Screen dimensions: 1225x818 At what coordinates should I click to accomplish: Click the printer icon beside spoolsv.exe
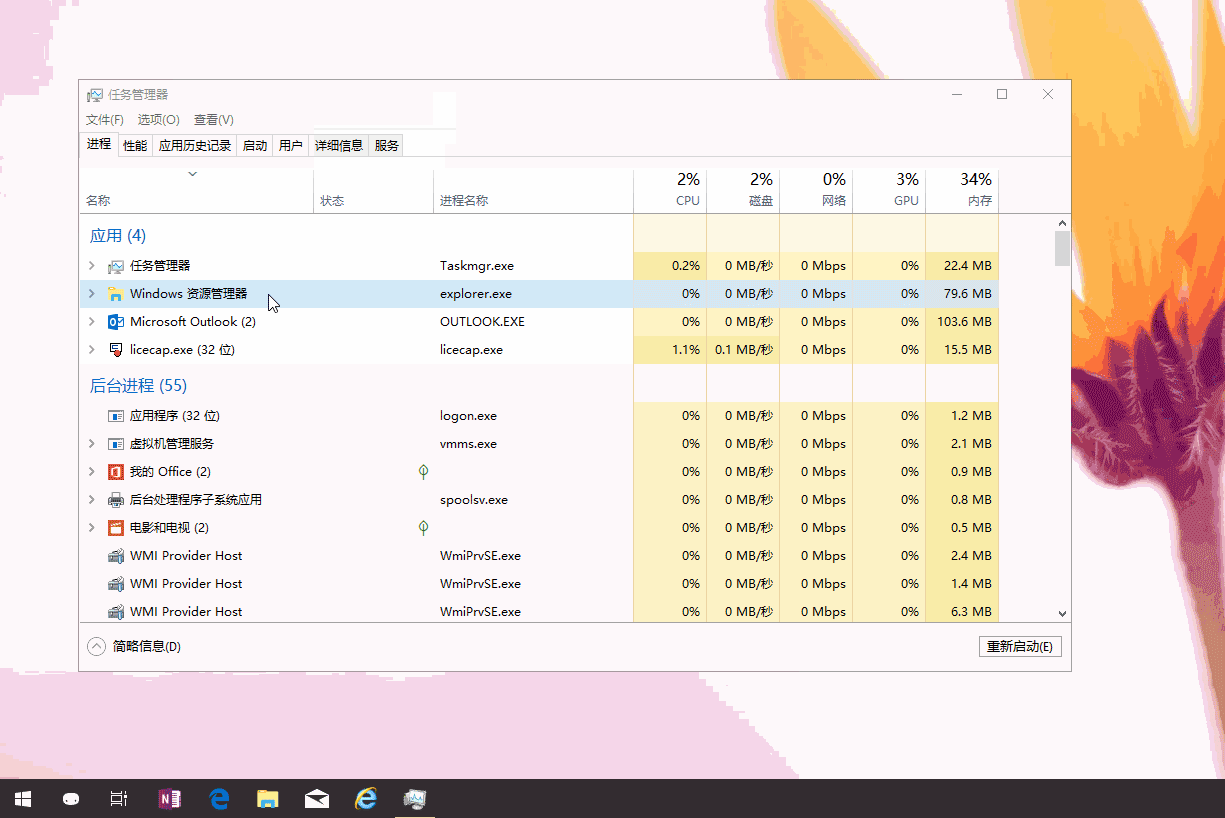coord(113,499)
